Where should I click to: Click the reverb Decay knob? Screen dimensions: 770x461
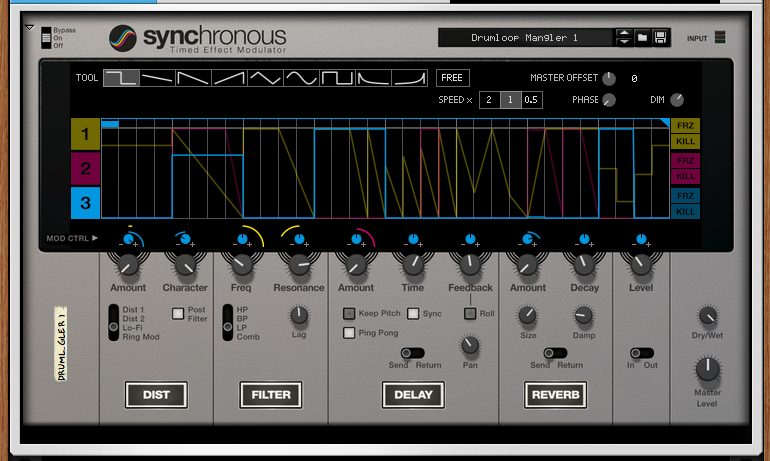(x=584, y=265)
